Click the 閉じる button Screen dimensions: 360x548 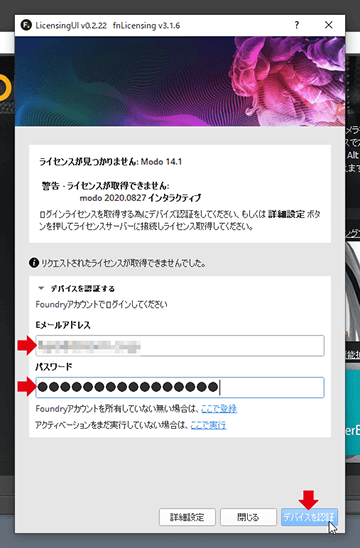pyautogui.click(x=248, y=517)
